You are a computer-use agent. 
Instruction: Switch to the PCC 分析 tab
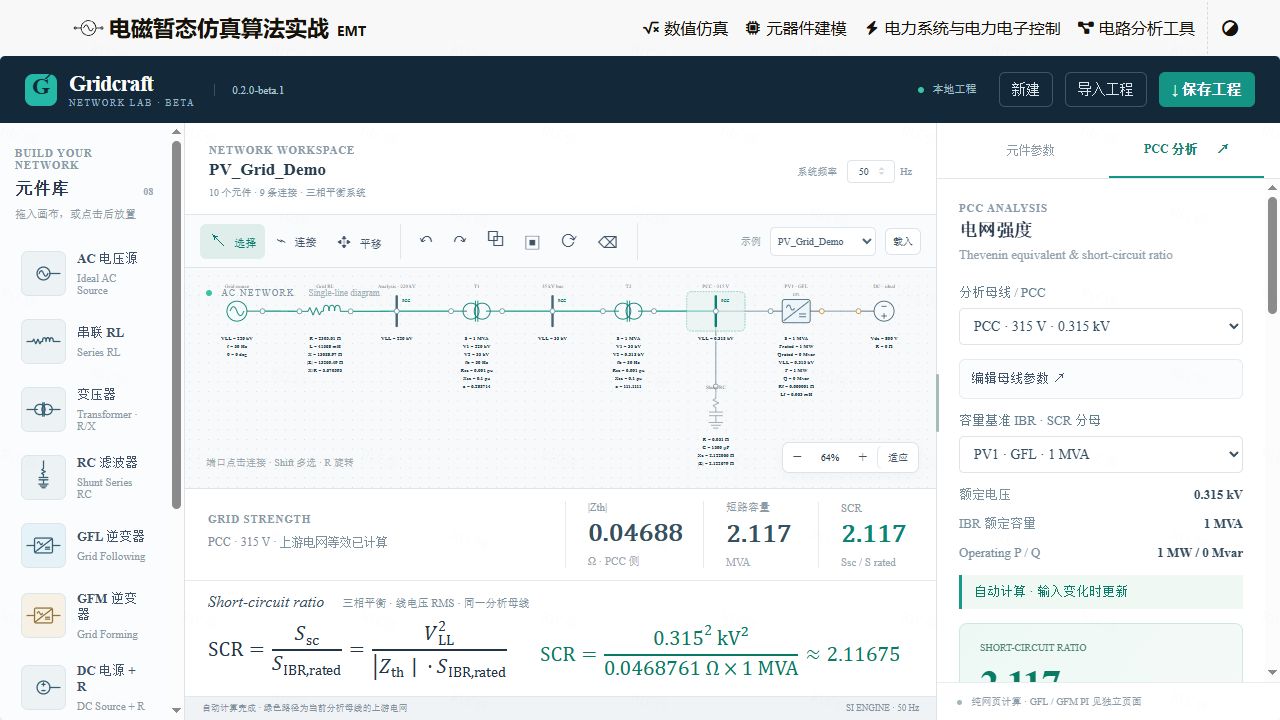tap(1186, 150)
